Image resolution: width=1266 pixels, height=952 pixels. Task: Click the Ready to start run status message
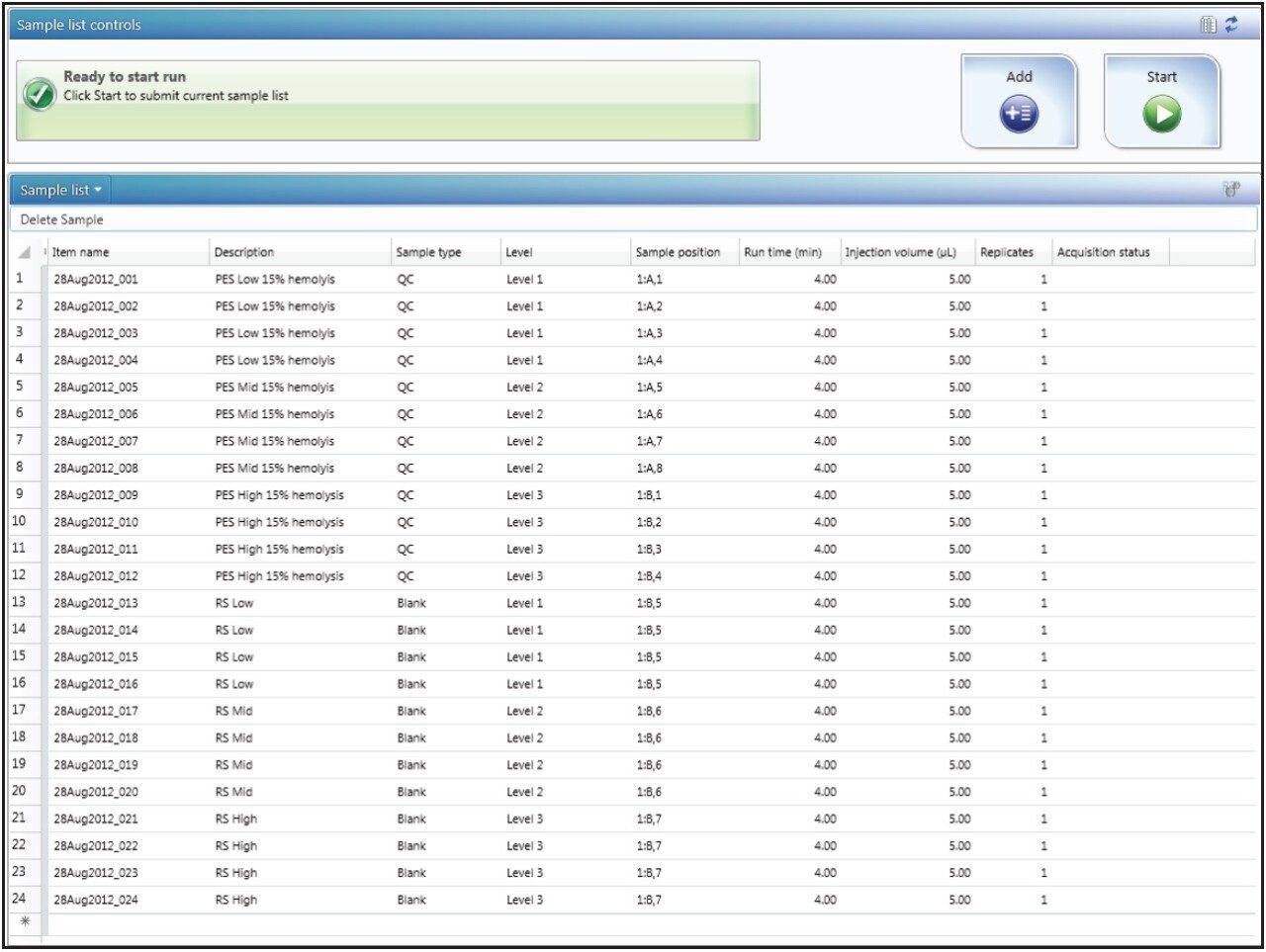tap(125, 76)
